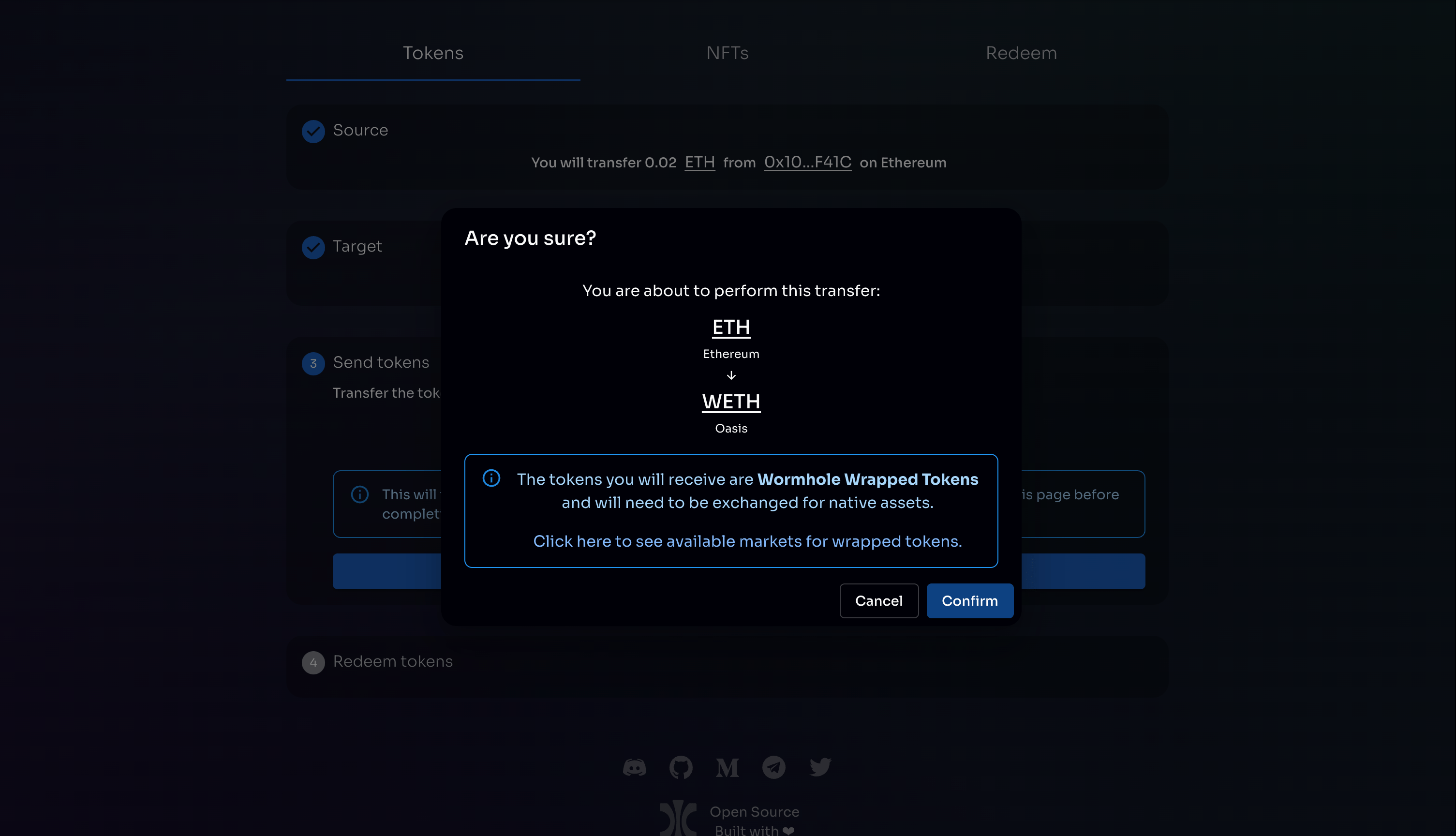The image size is (1456, 836).
Task: Confirm the transfer in the dialog
Action: [x=969, y=600]
